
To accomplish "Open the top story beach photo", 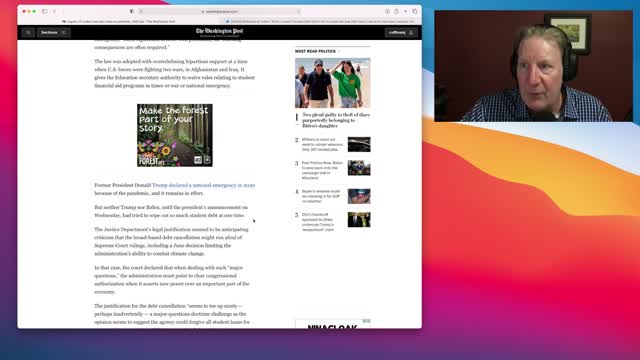I will point(333,83).
